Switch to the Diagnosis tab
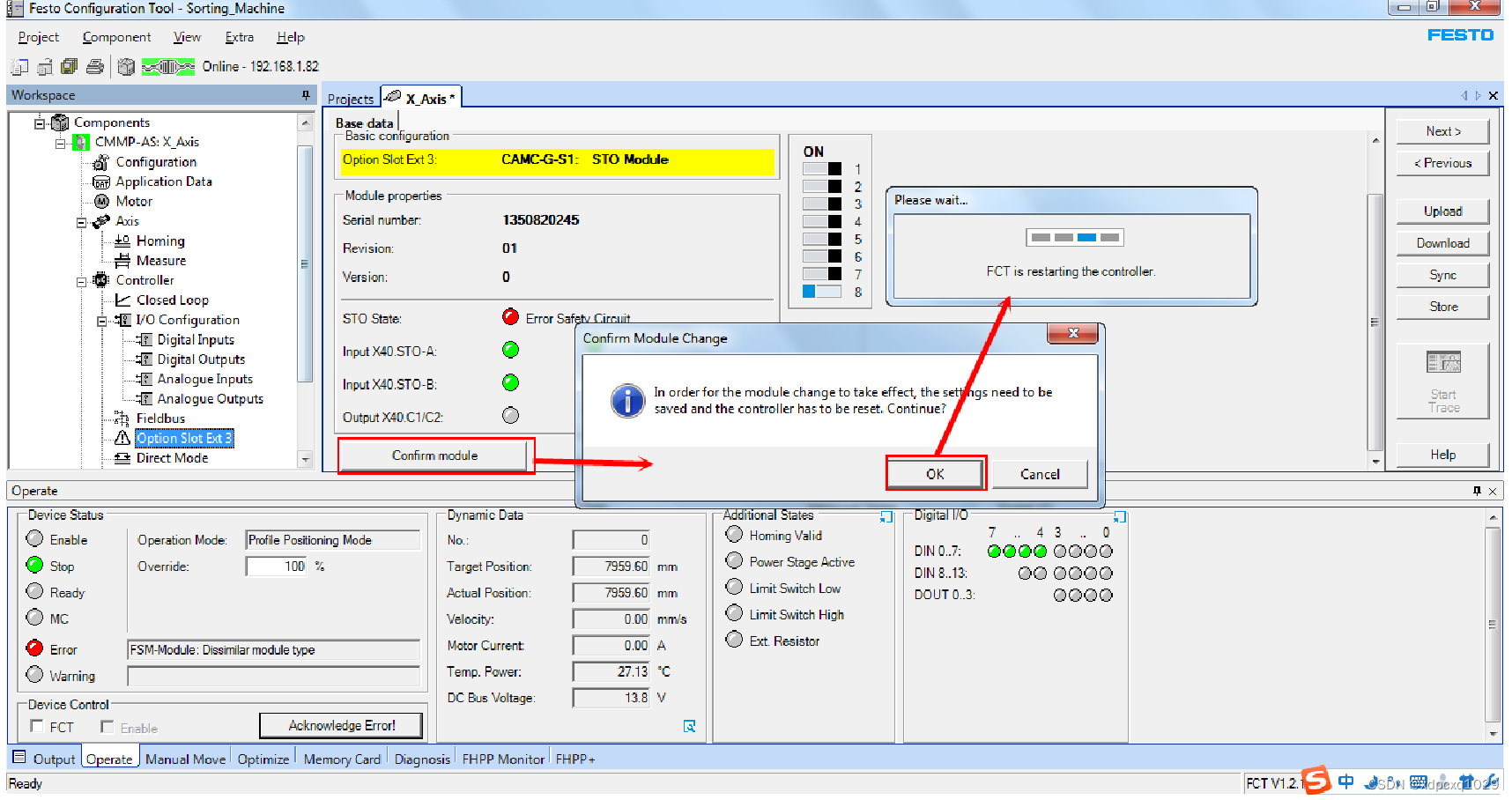Image resolution: width=1512 pixels, height=800 pixels. click(x=422, y=759)
